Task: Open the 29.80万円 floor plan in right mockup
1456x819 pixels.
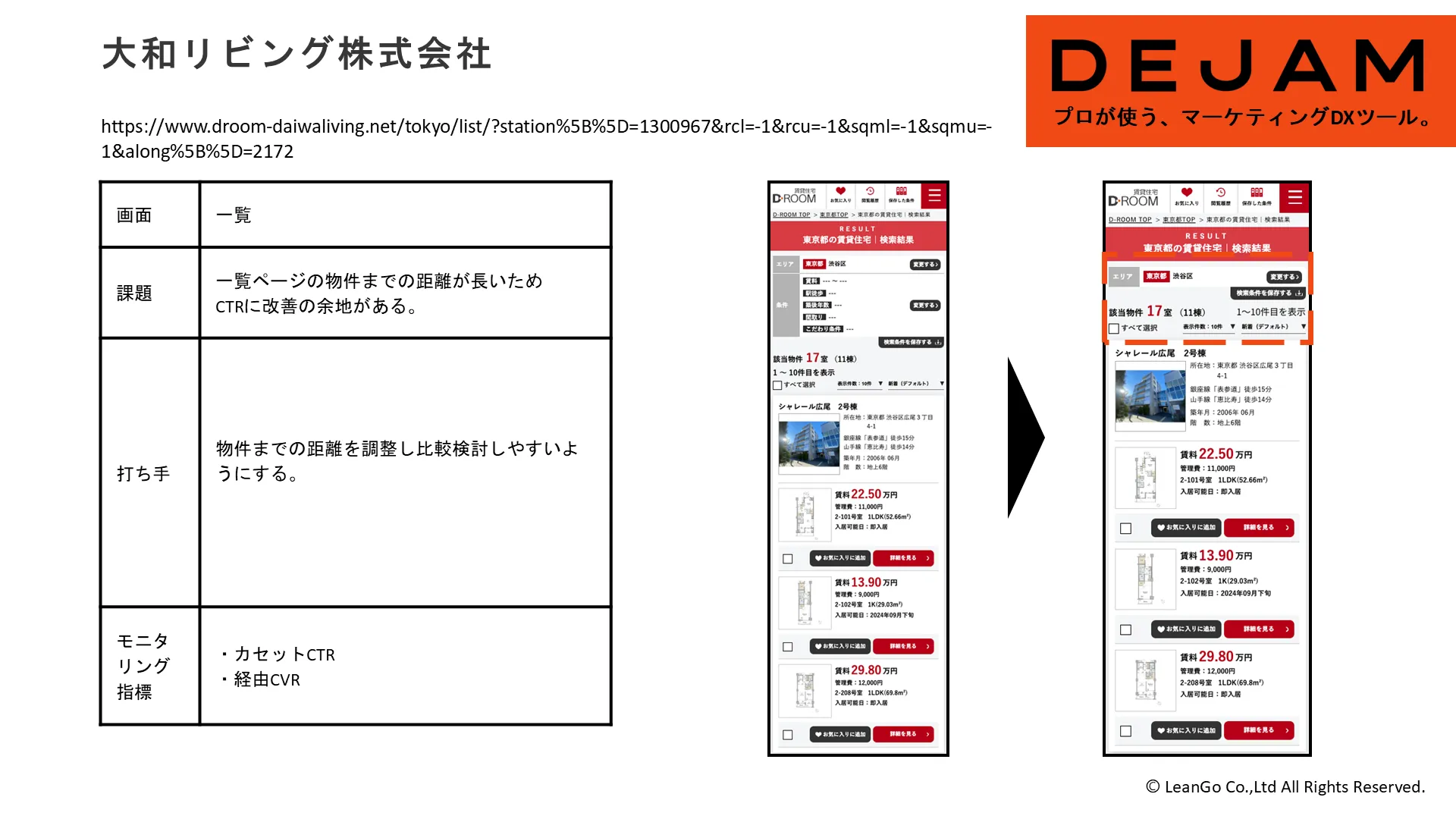Action: [x=1145, y=681]
